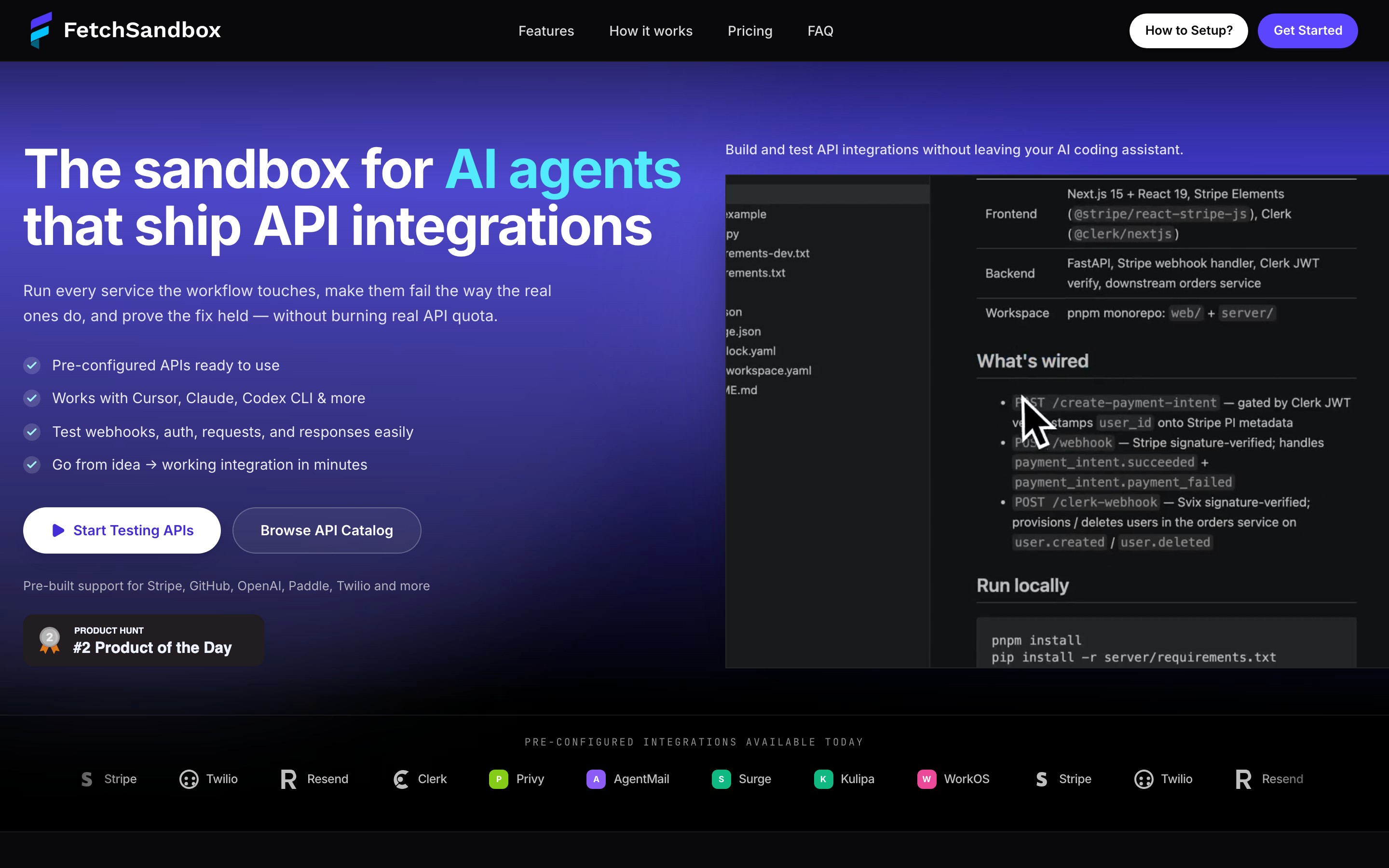Click the Frontend row label
1389x868 pixels.
pyautogui.click(x=1011, y=214)
